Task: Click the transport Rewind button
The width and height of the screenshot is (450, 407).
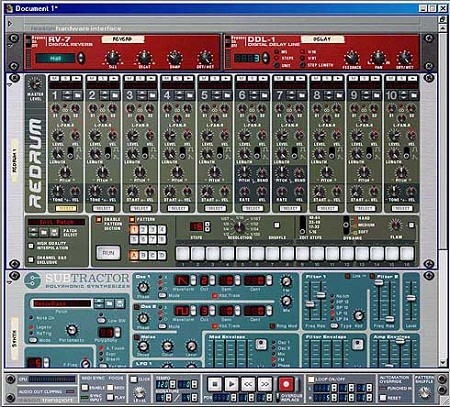Action: pos(248,384)
